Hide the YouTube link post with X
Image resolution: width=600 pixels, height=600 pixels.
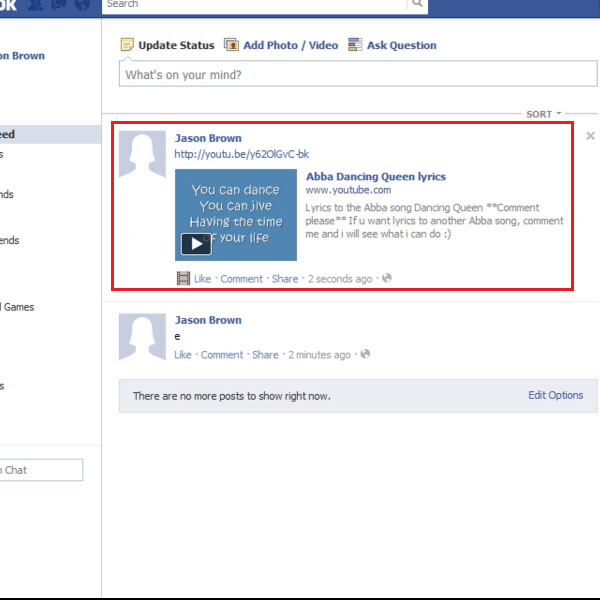point(590,135)
